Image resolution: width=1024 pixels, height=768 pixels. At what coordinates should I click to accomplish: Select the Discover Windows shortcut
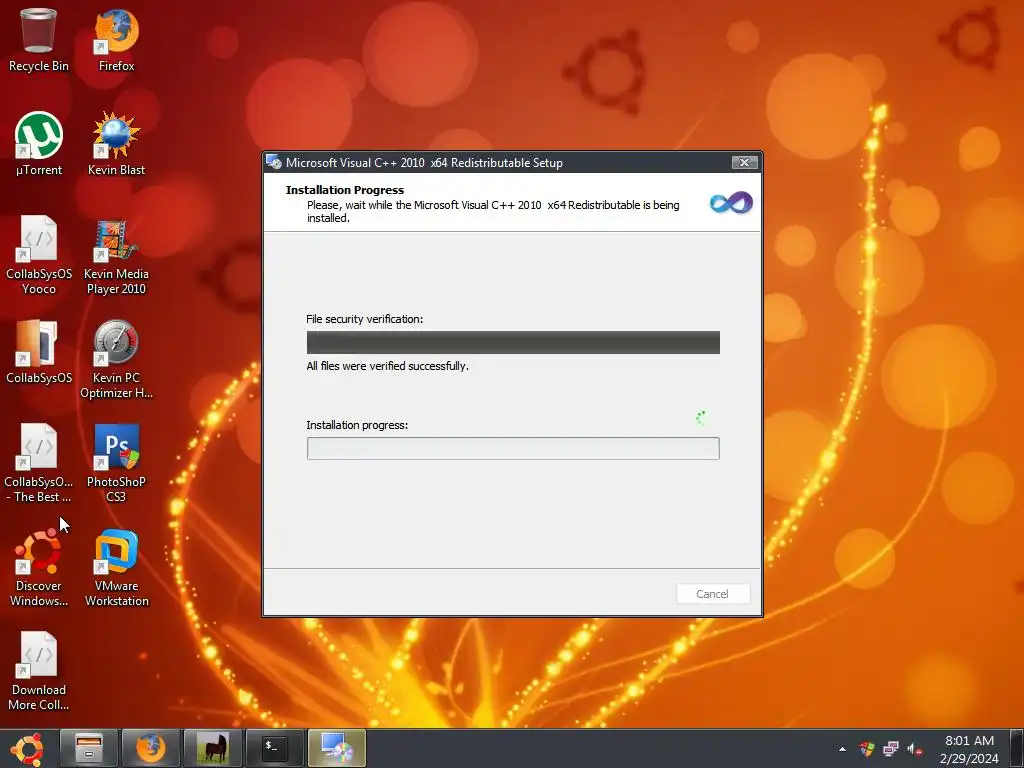39,568
